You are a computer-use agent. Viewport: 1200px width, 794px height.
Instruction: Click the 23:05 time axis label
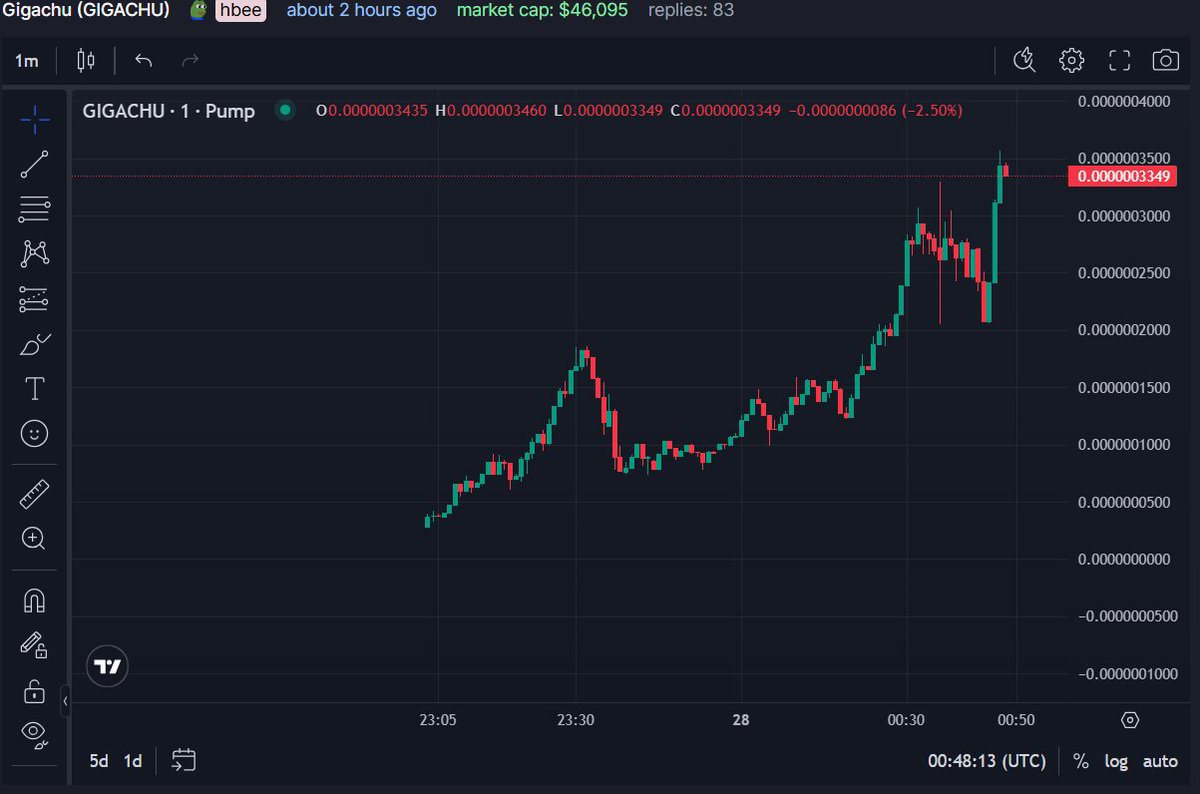pos(438,720)
